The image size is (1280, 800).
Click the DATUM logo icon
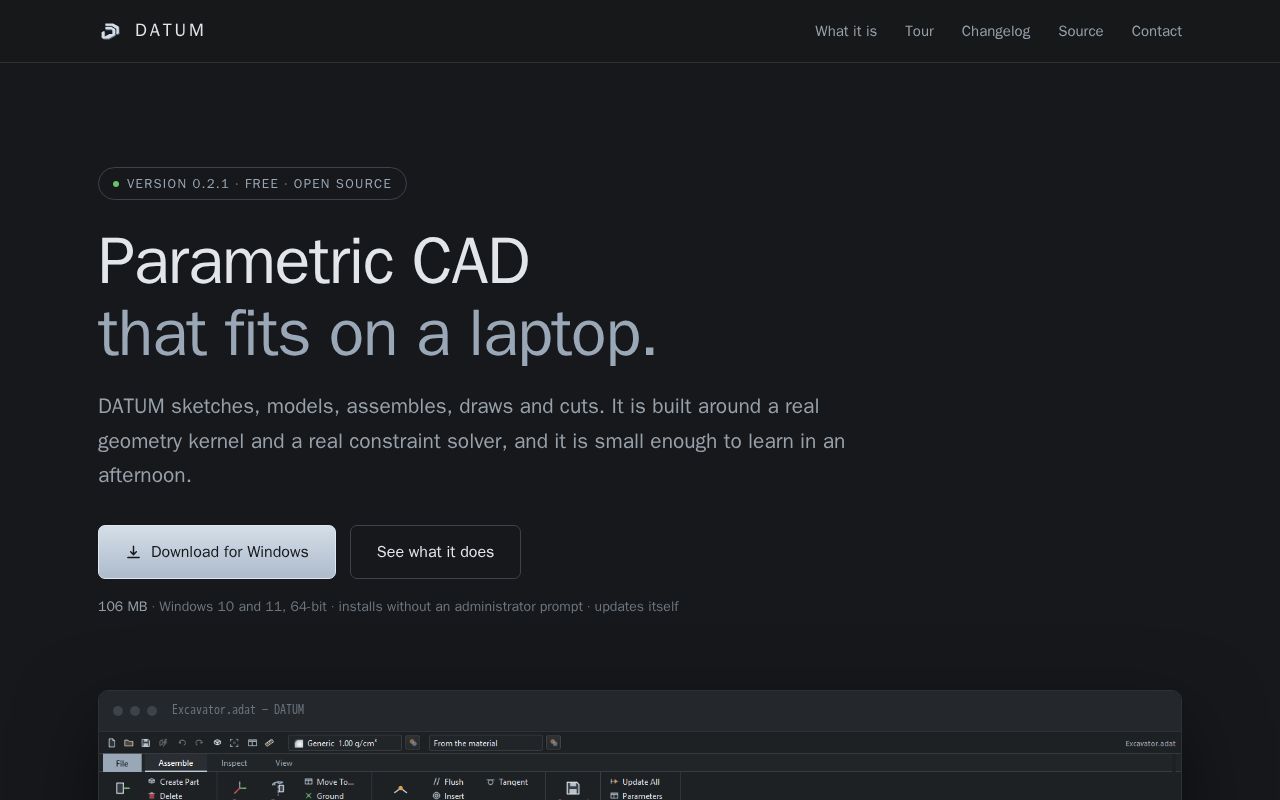pyautogui.click(x=110, y=31)
